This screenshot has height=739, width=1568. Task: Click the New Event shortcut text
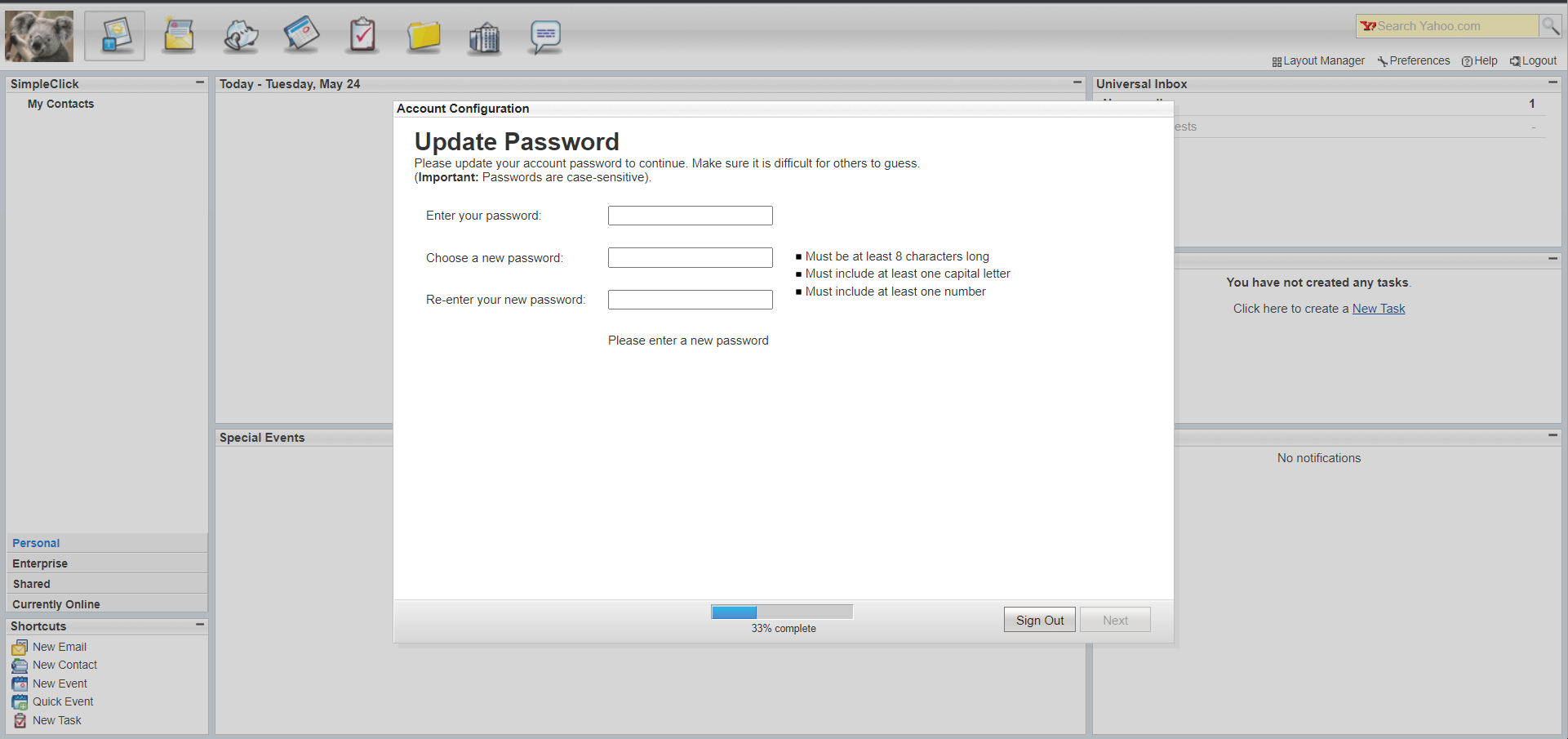pyautogui.click(x=60, y=683)
